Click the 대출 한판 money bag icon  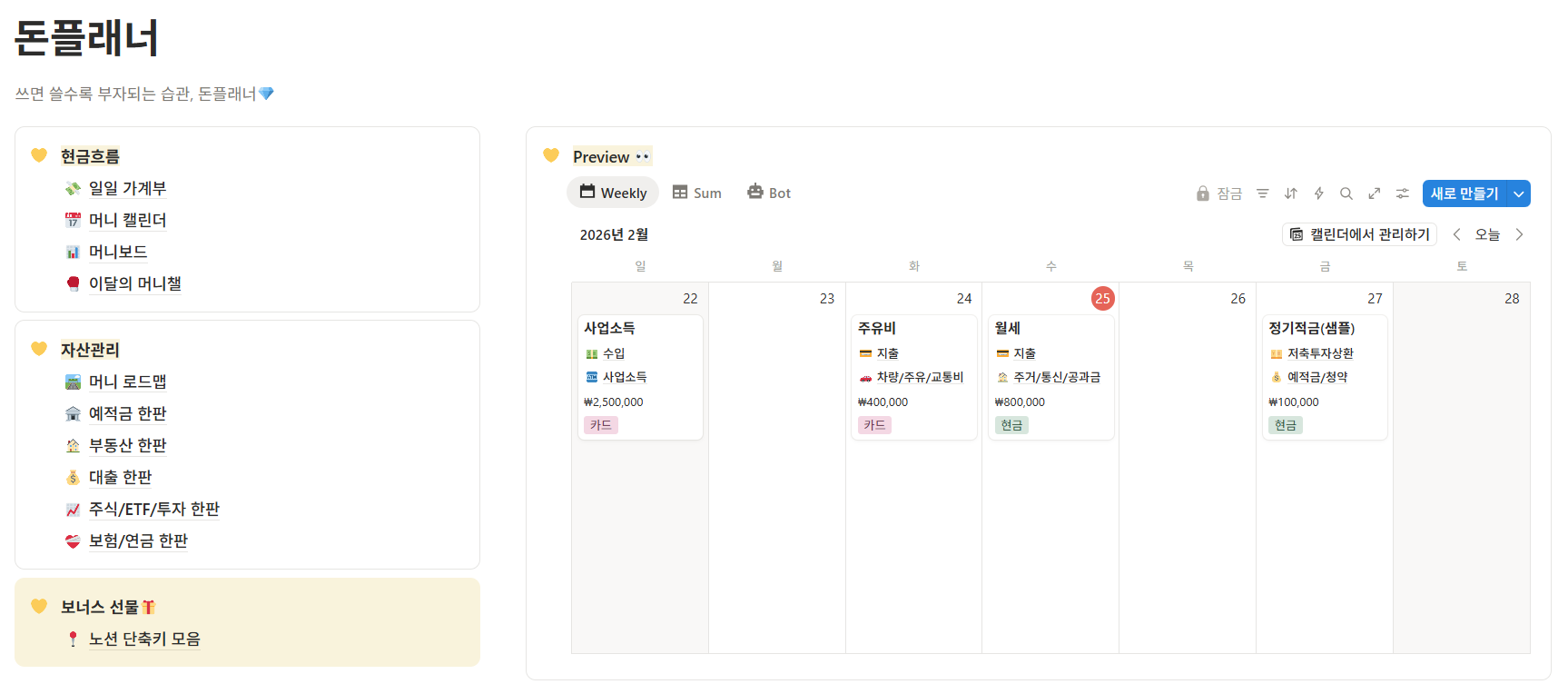tap(73, 478)
